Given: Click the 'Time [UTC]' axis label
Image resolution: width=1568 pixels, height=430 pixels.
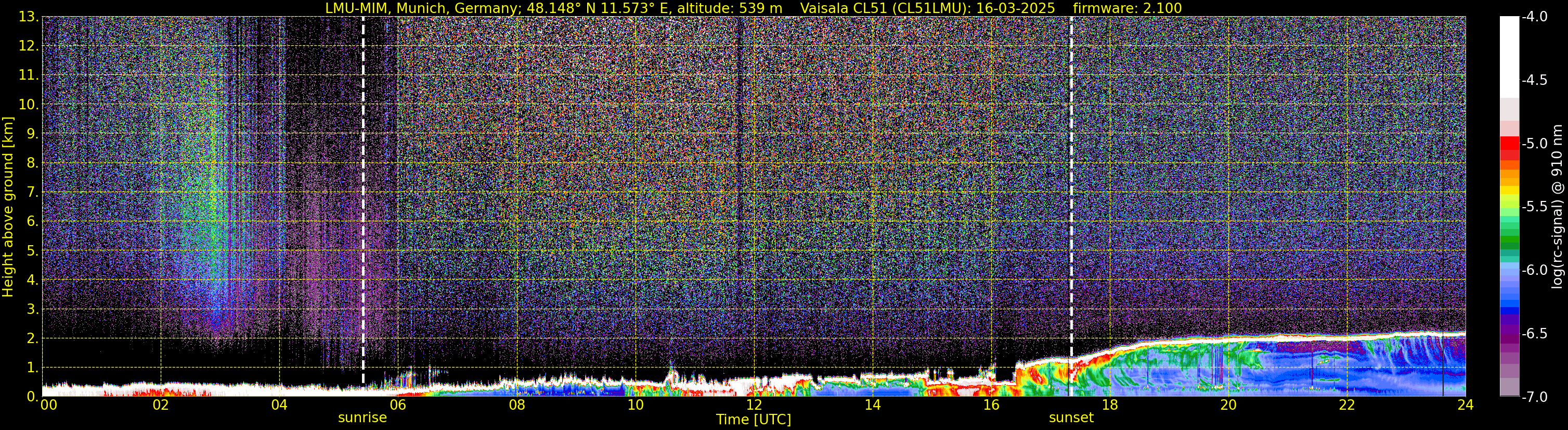Looking at the screenshot, I should click(x=754, y=419).
